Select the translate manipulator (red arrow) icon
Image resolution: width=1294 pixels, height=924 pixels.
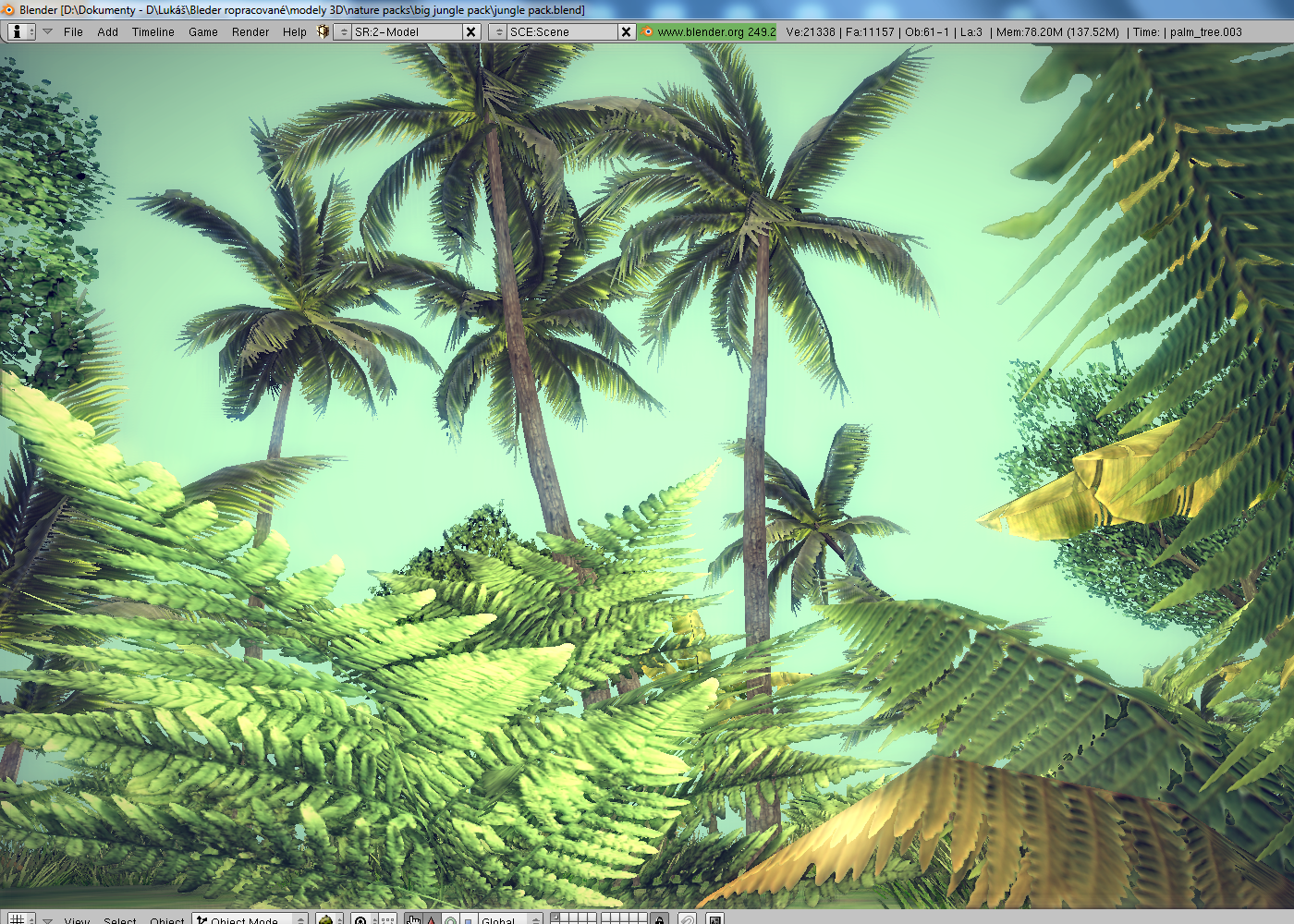(x=431, y=919)
